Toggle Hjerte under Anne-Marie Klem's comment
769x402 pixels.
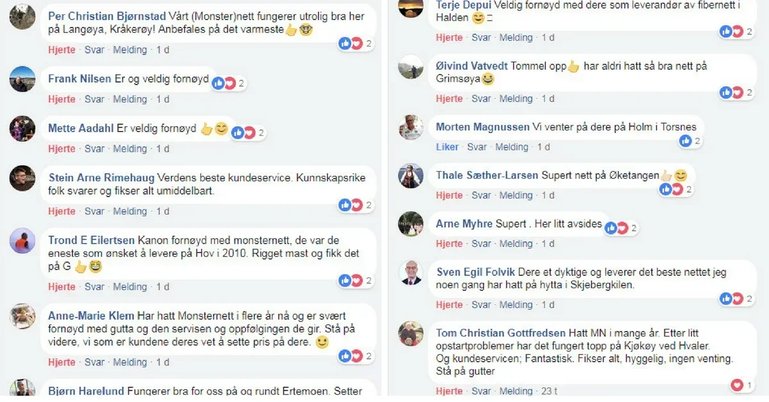(x=62, y=362)
